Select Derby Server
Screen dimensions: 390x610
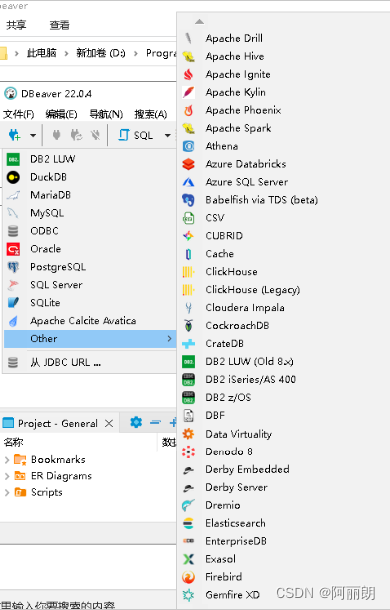(284, 487)
